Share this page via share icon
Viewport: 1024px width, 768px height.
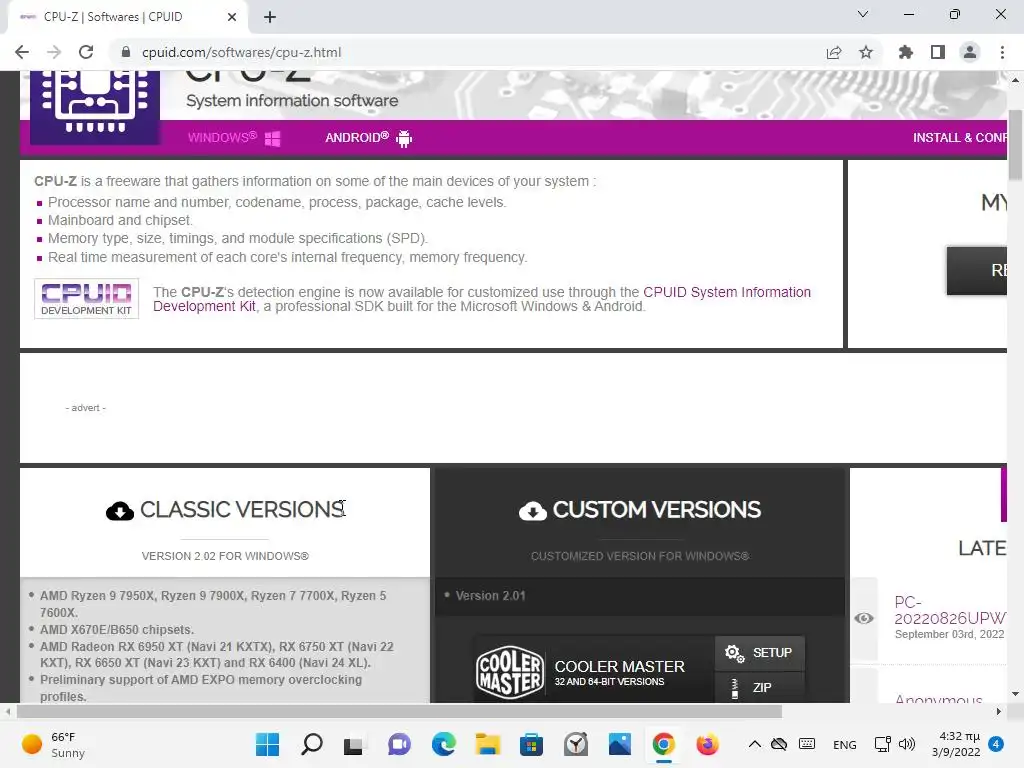tap(834, 52)
